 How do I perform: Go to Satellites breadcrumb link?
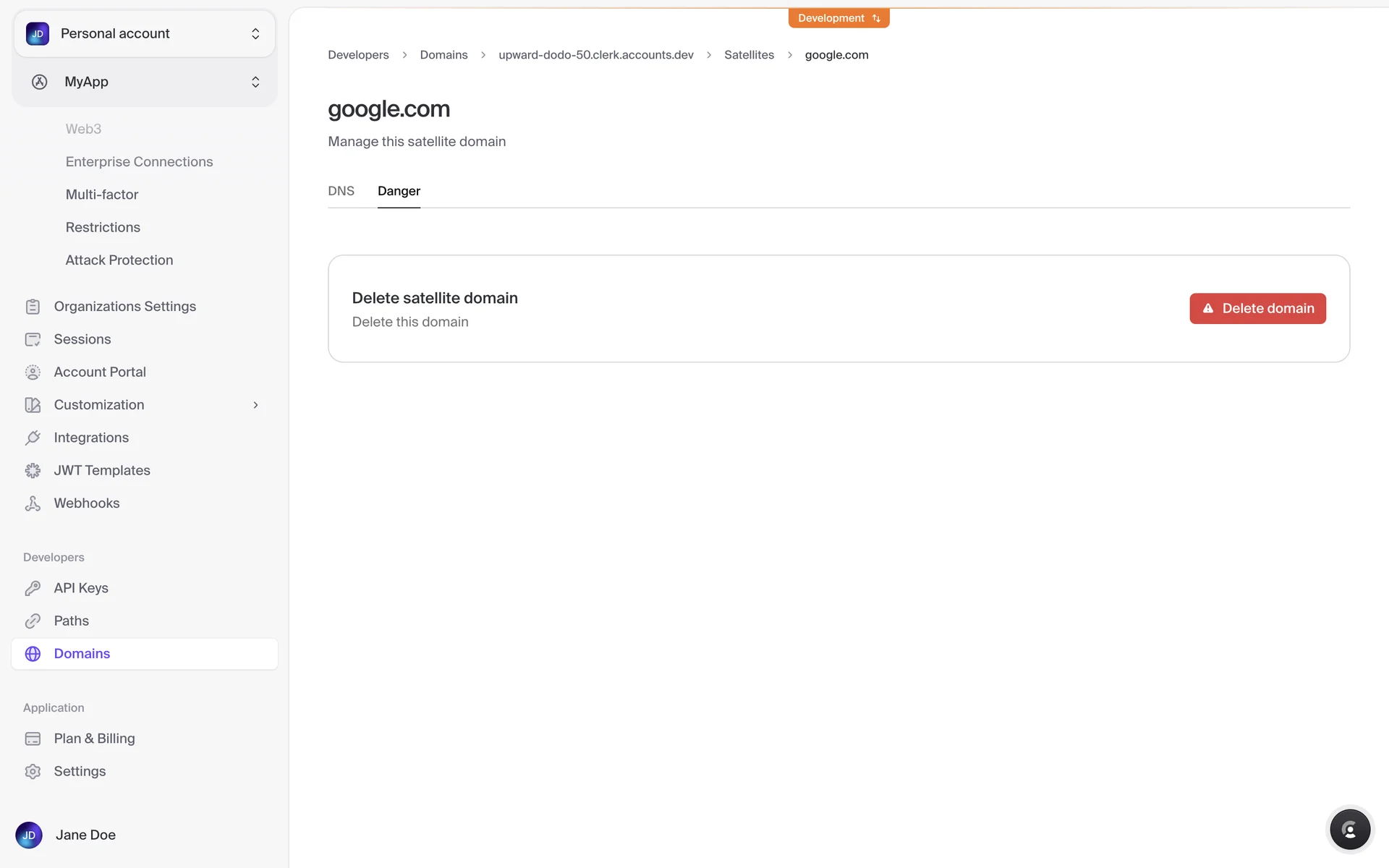tap(749, 55)
